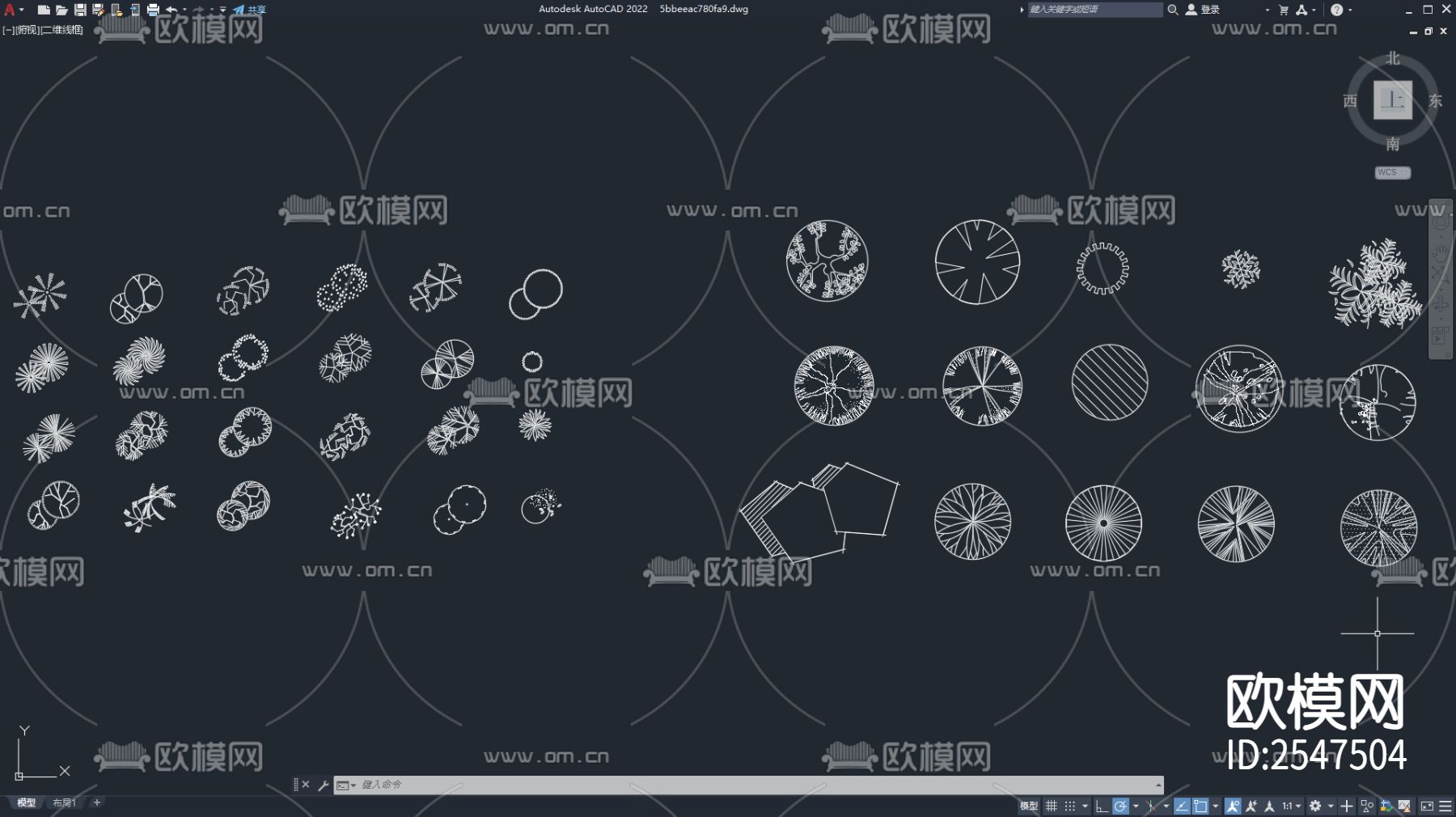The height and width of the screenshot is (817, 1456).
Task: Click the Undo arrow icon
Action: 173,10
